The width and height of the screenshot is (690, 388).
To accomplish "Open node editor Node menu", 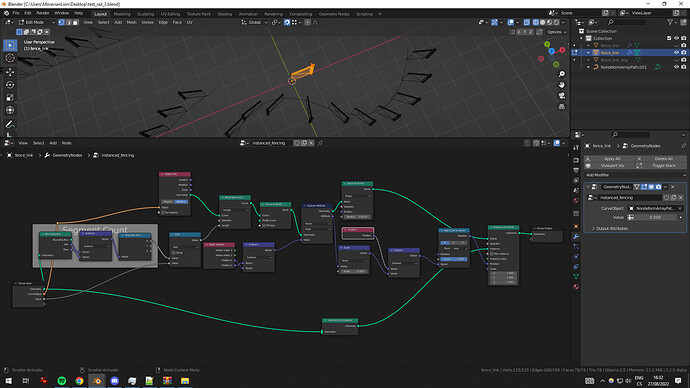I will point(66,143).
